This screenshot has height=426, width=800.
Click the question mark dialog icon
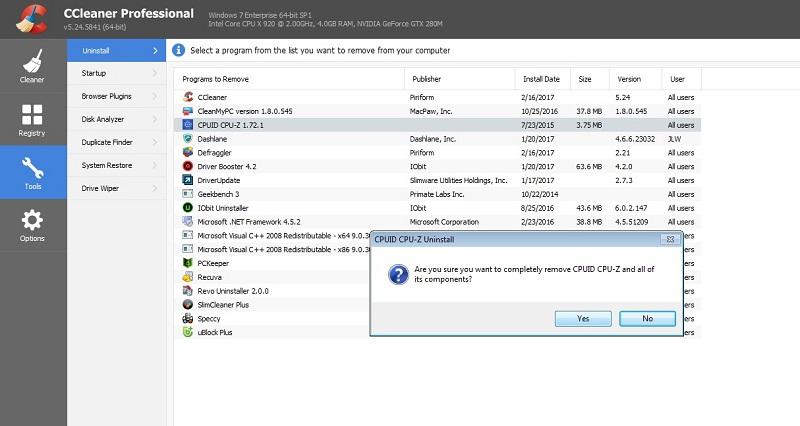tap(398, 274)
